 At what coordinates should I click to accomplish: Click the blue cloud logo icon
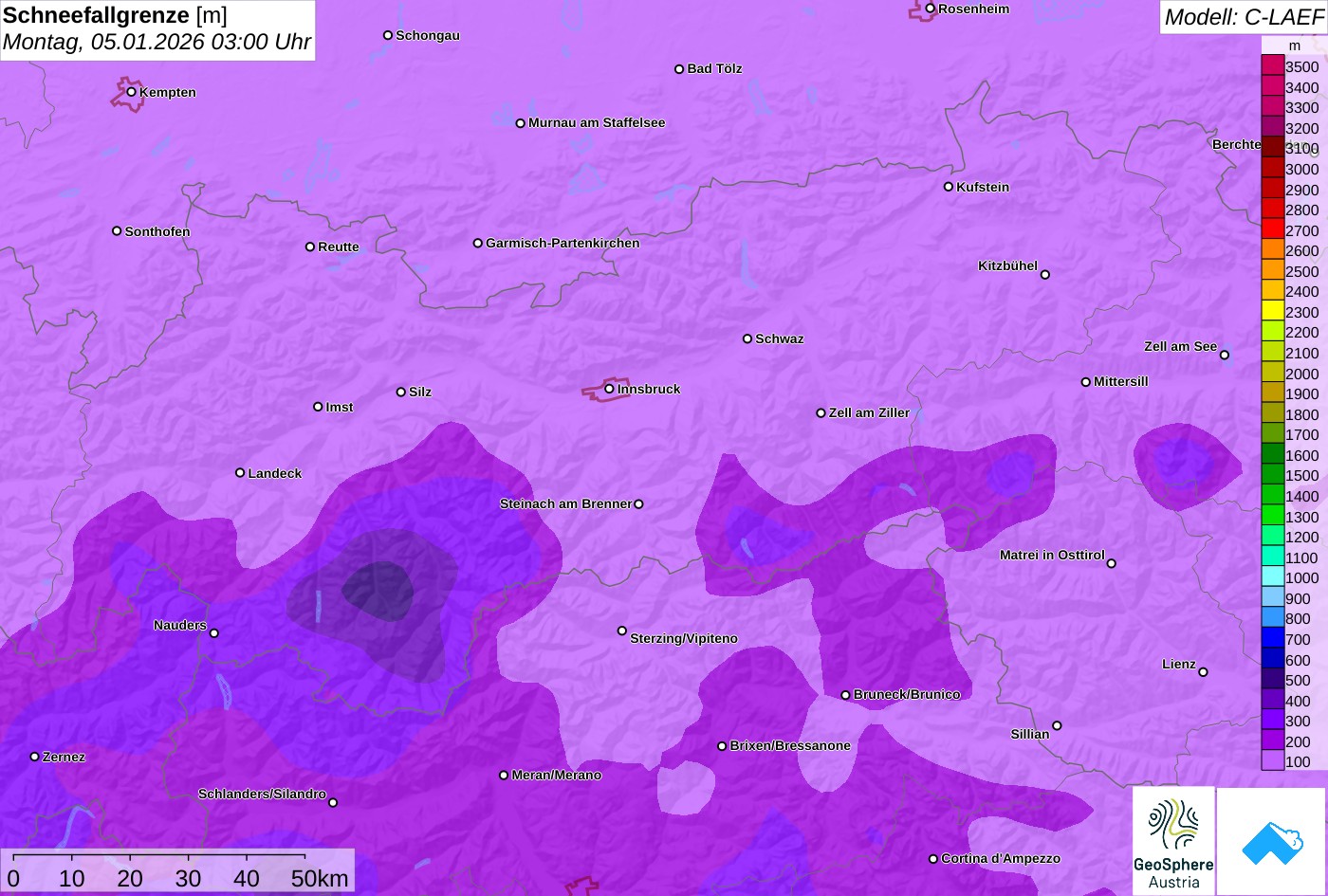(x=1271, y=842)
